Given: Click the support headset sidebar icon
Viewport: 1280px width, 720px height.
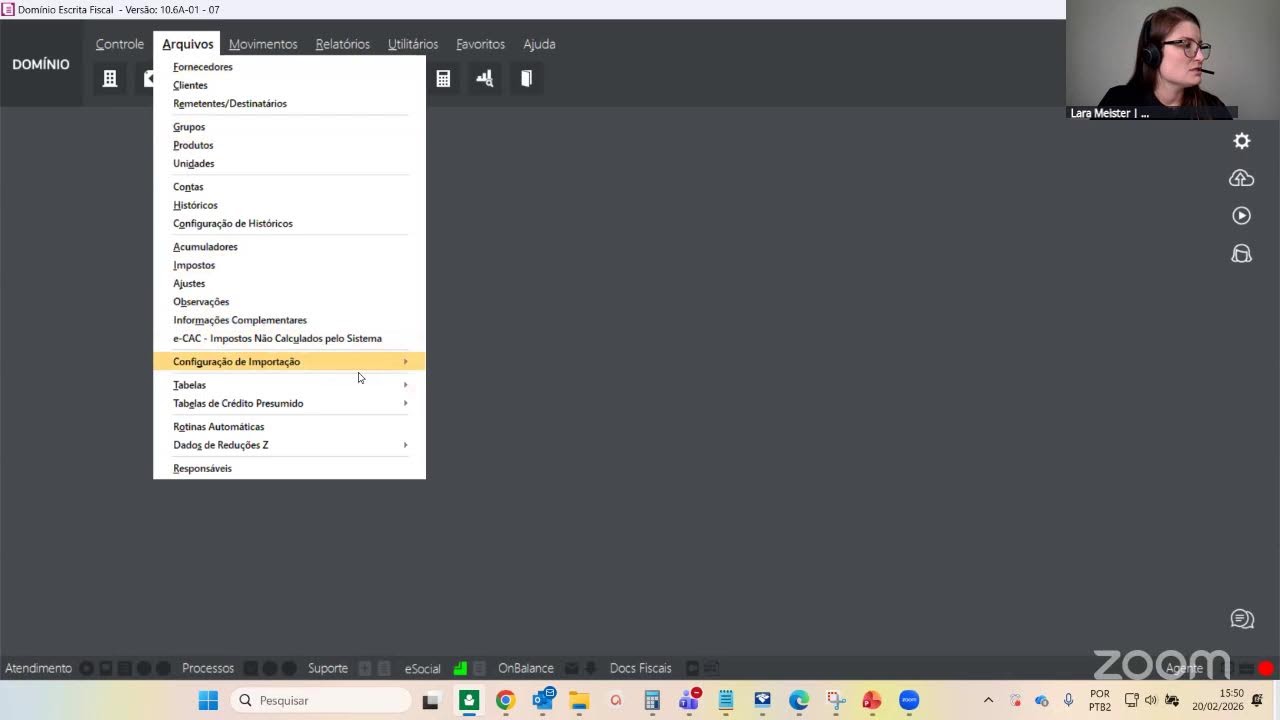Looking at the screenshot, I should pyautogui.click(x=1241, y=254).
